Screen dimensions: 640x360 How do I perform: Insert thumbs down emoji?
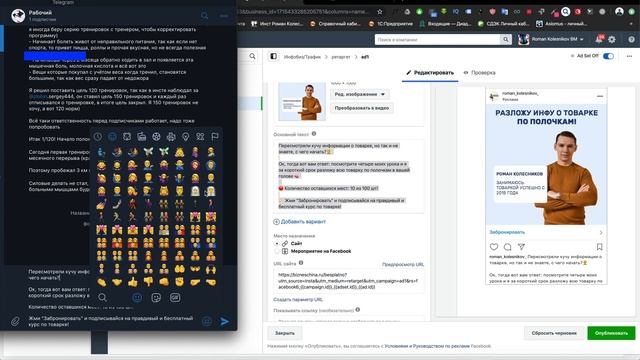tap(148, 282)
